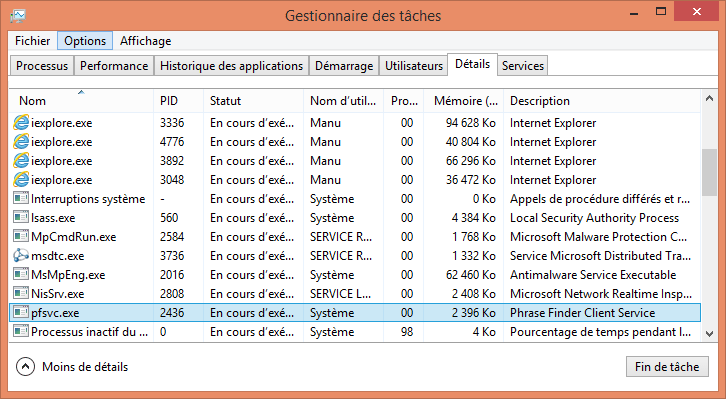
Task: Click the MsMpEng.exe process icon
Action: (21, 274)
